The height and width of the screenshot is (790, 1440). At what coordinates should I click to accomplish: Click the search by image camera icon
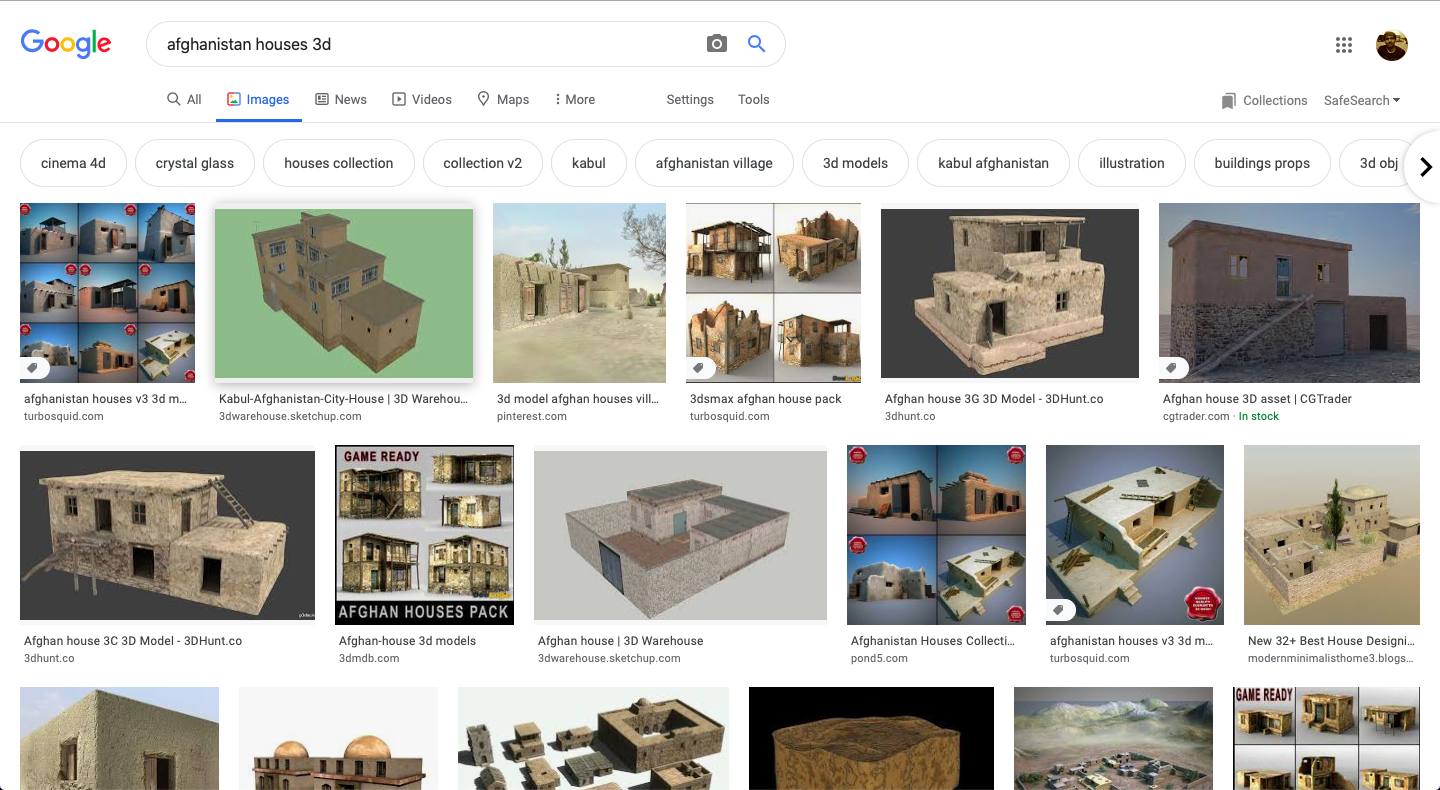[717, 44]
